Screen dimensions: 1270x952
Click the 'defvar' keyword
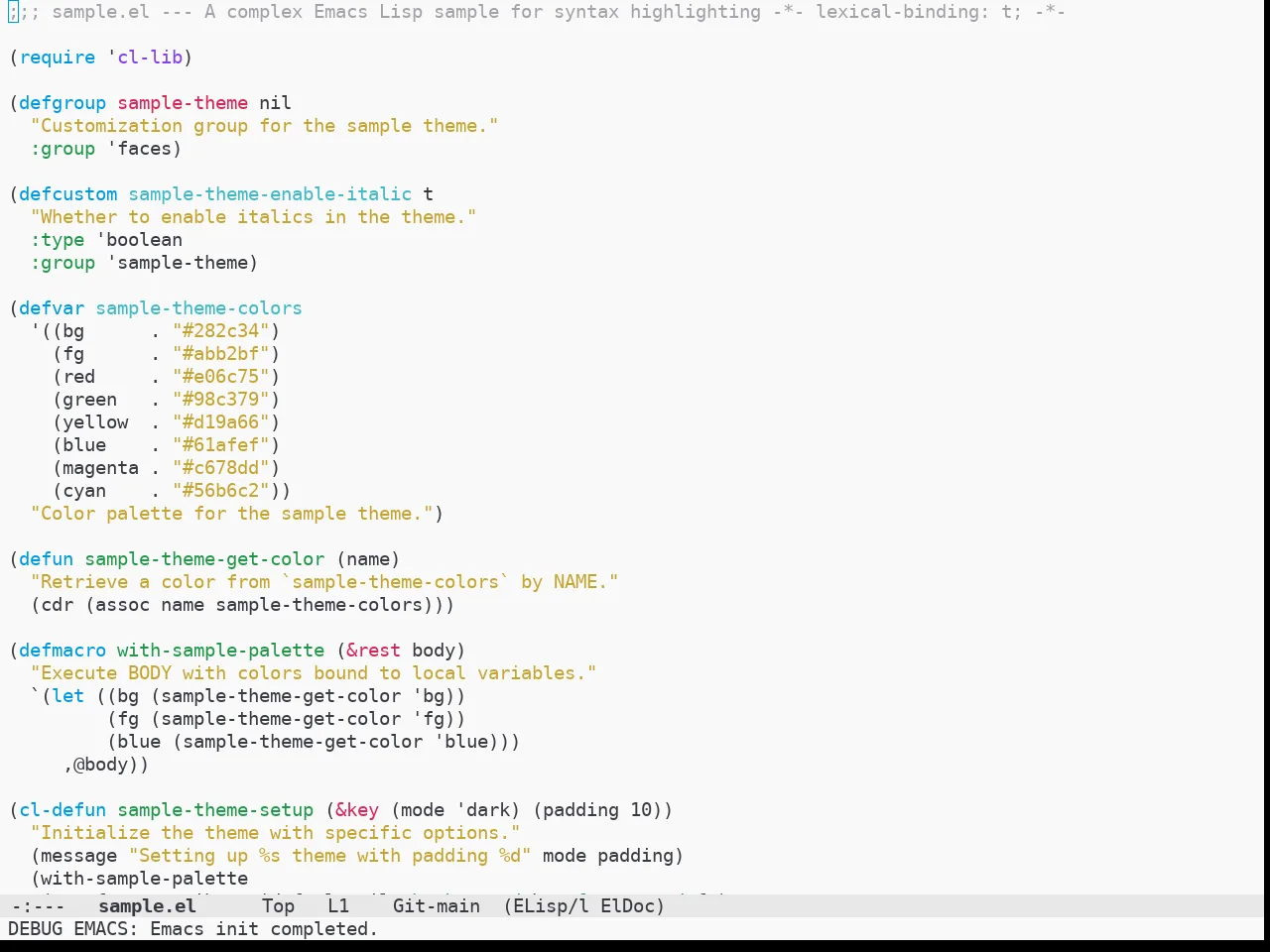[52, 308]
